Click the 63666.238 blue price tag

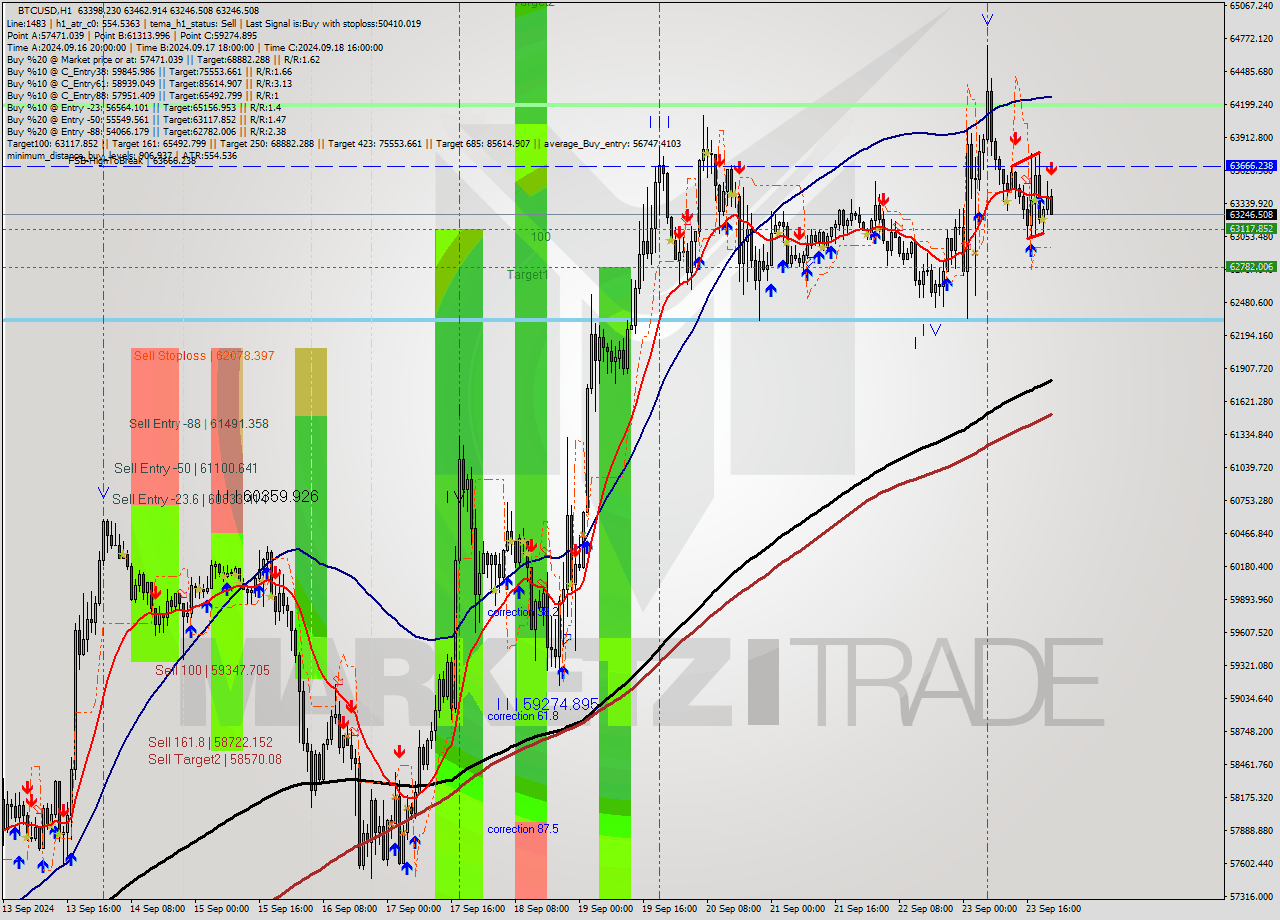[1251, 166]
